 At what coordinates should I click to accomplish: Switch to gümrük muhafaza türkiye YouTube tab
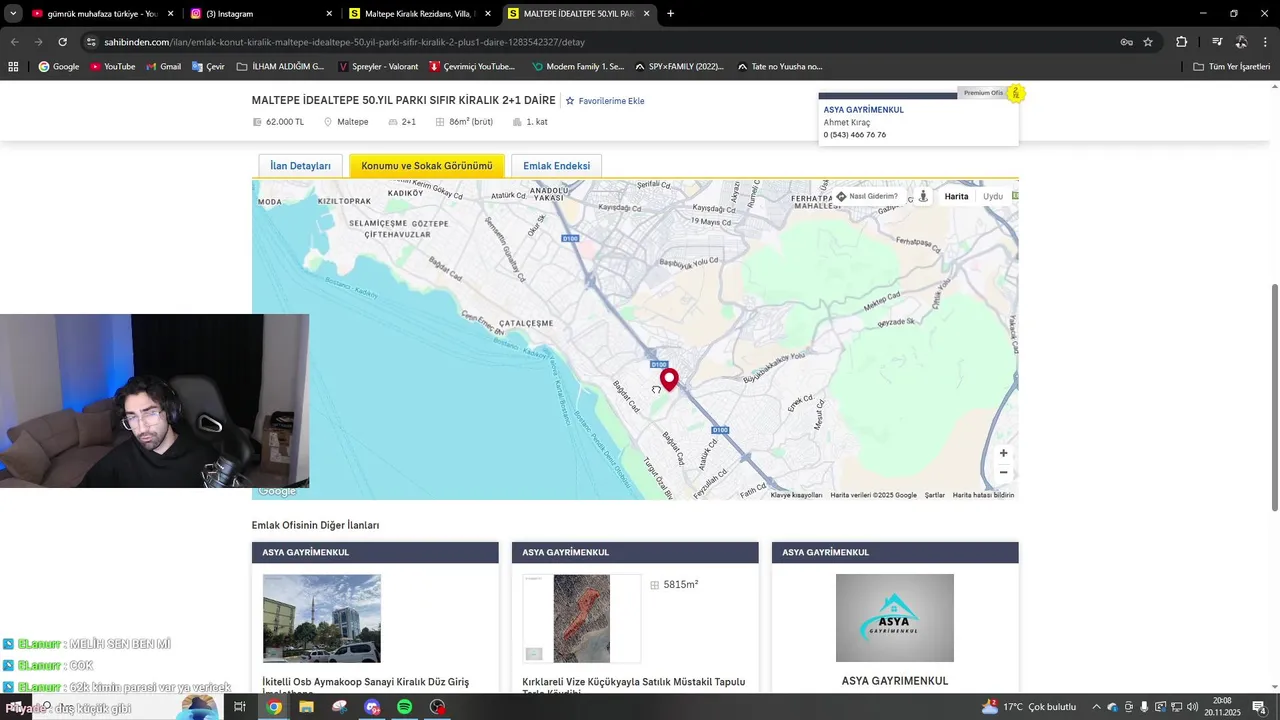tap(103, 14)
